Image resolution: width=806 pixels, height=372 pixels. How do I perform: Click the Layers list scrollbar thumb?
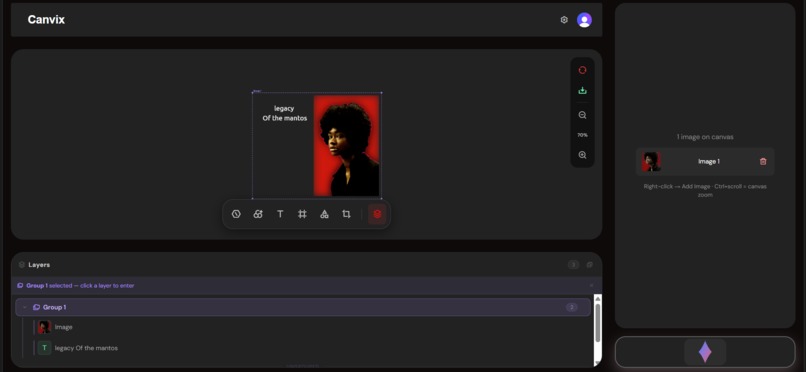(598, 323)
